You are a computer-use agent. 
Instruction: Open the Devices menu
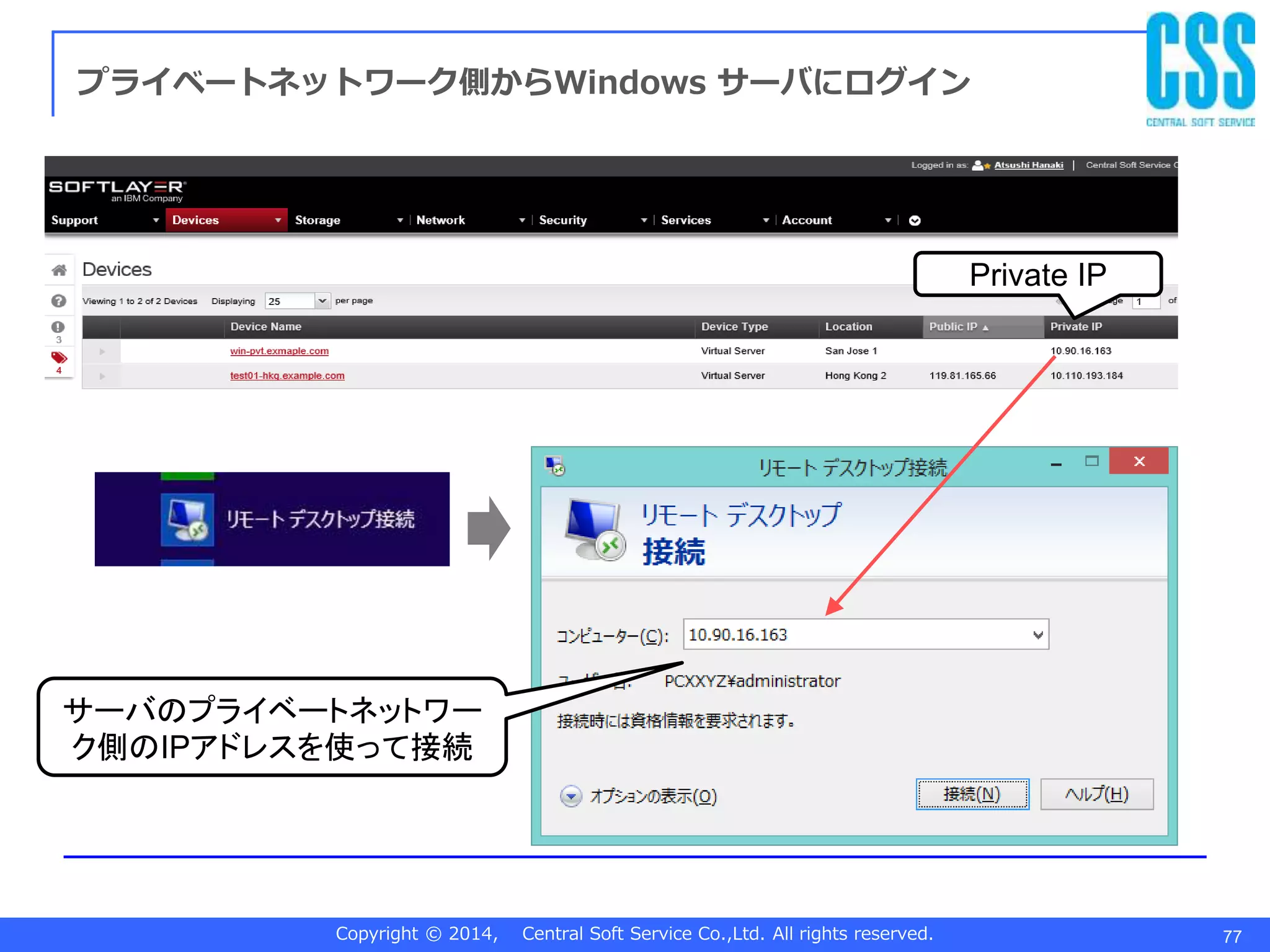click(195, 221)
